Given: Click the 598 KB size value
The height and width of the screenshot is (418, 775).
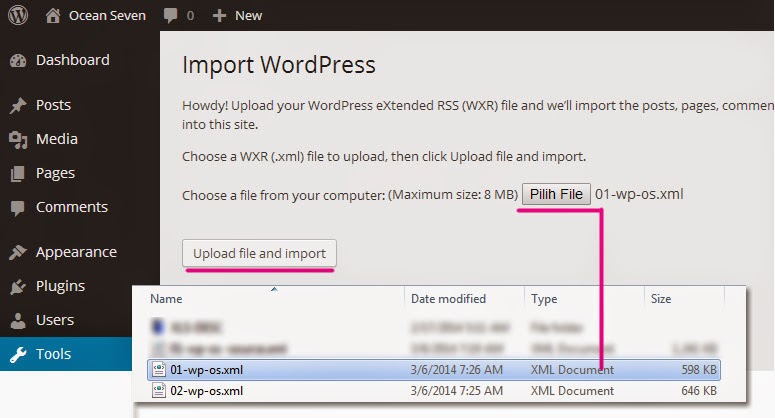Looking at the screenshot, I should pos(699,370).
